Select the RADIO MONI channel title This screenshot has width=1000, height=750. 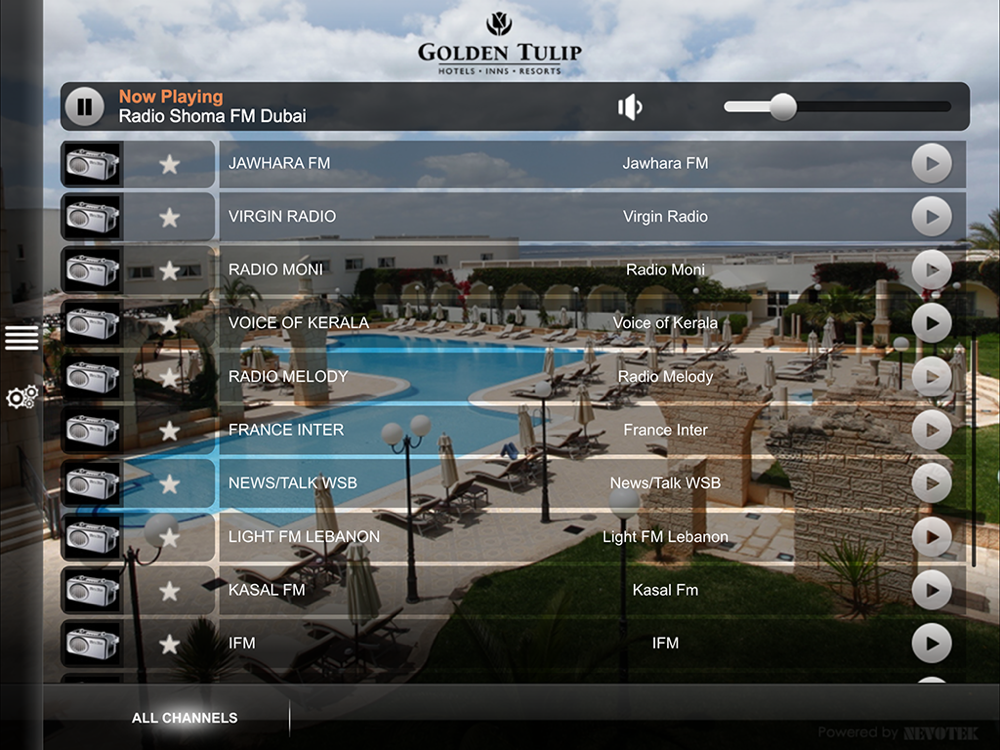click(x=276, y=270)
